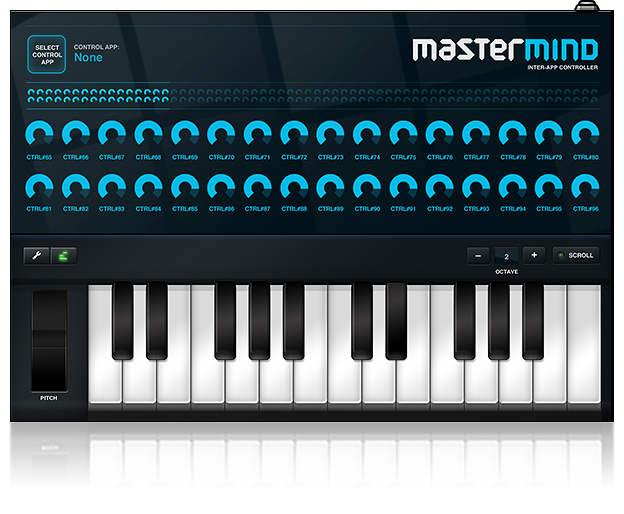The width and height of the screenshot is (624, 514).
Task: Click the CTRL#84 knob
Action: click(x=148, y=186)
